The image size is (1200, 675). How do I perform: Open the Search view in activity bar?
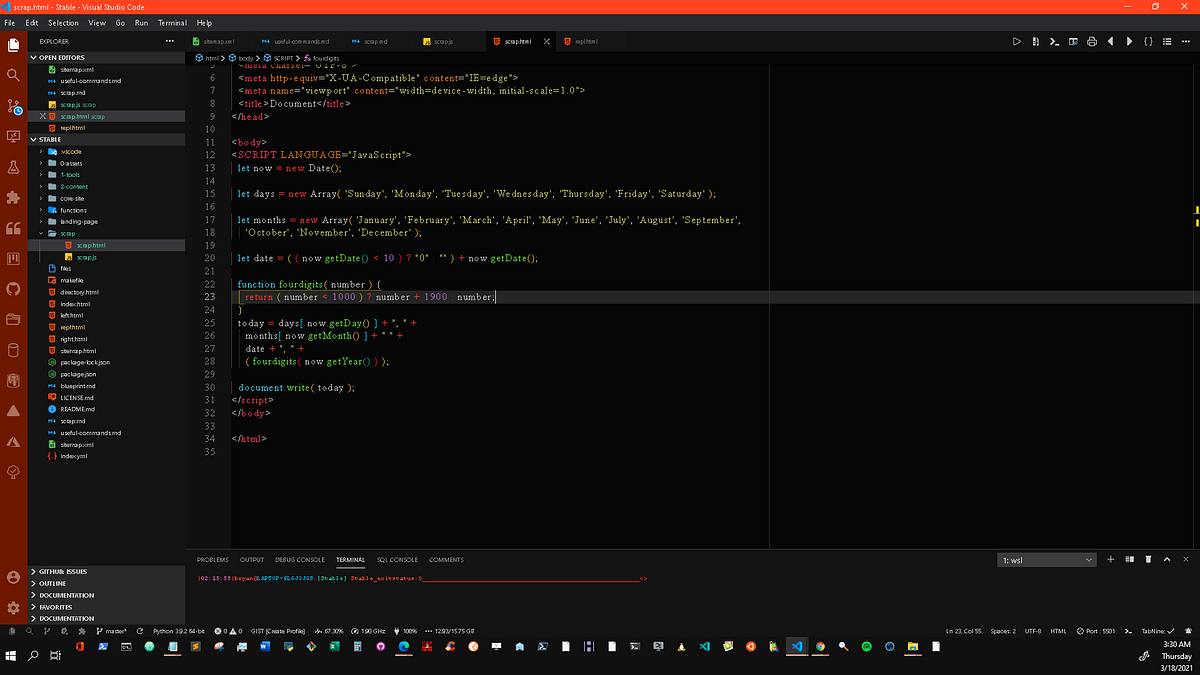pos(13,75)
